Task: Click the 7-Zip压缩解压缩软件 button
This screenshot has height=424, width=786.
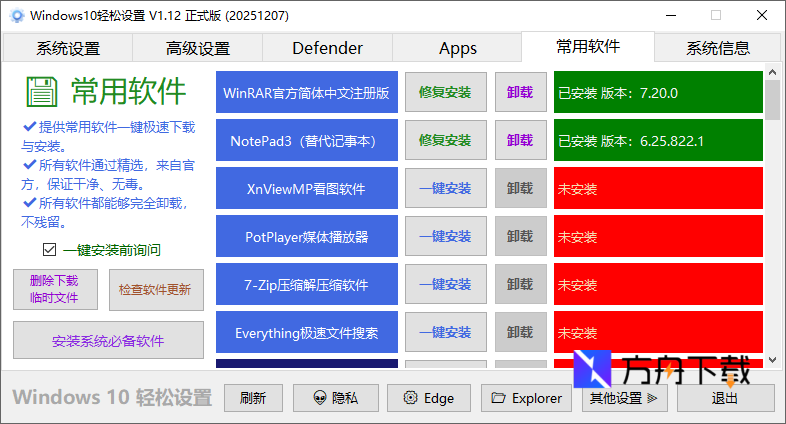Action: [307, 285]
